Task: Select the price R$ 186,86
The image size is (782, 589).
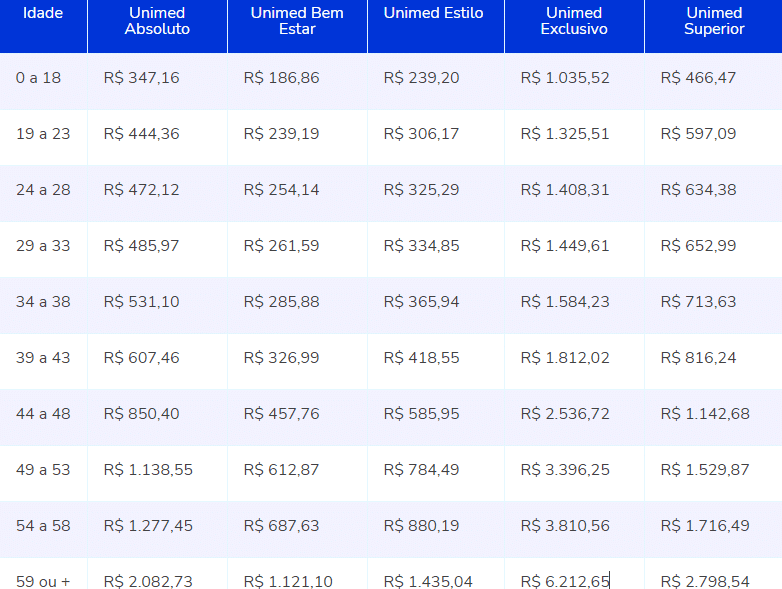Action: pyautogui.click(x=282, y=78)
